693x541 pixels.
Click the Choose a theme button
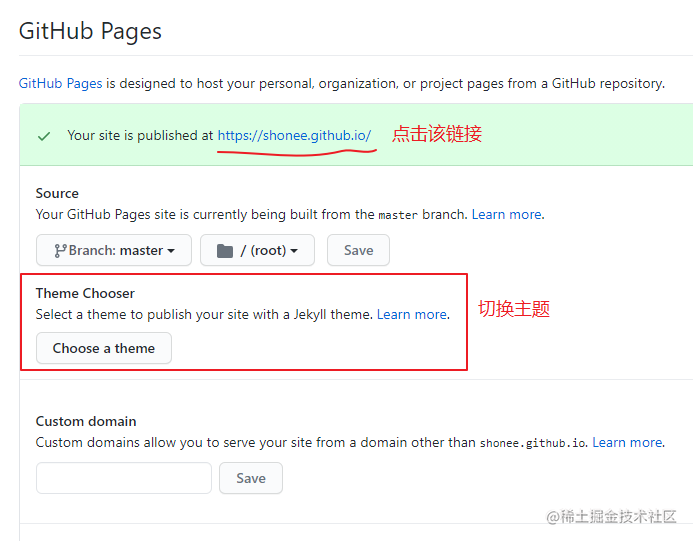pyautogui.click(x=104, y=348)
